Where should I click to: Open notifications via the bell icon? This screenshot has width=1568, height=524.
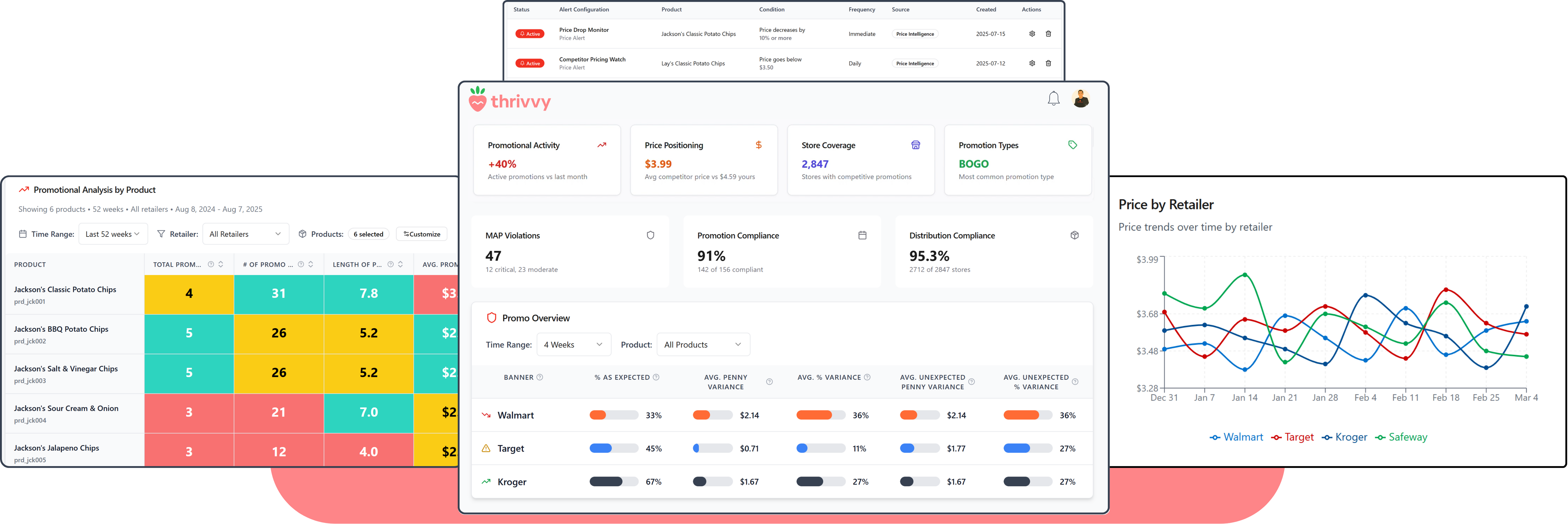(1054, 98)
